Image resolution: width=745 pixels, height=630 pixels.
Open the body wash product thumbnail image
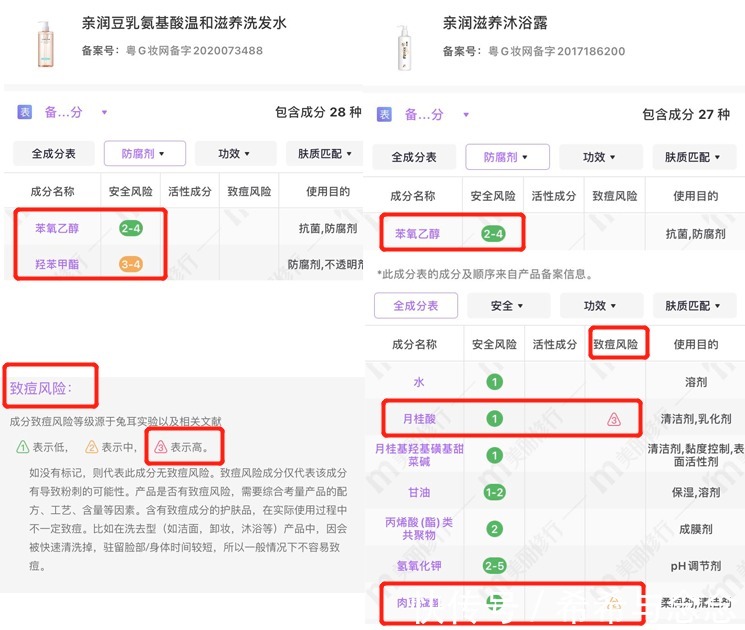(404, 48)
